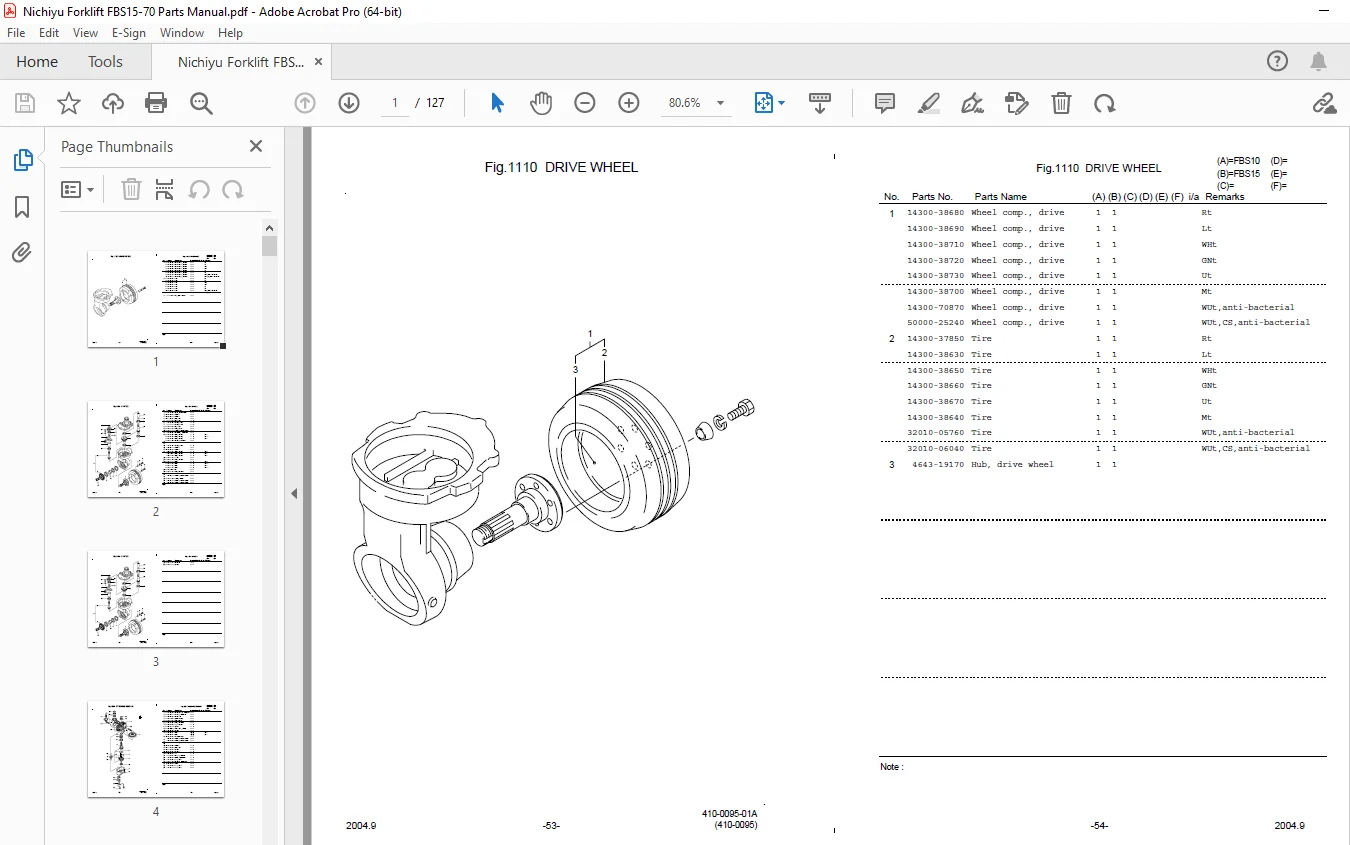Delete the page with the trash icon
1350x845 pixels.
[x=1061, y=103]
